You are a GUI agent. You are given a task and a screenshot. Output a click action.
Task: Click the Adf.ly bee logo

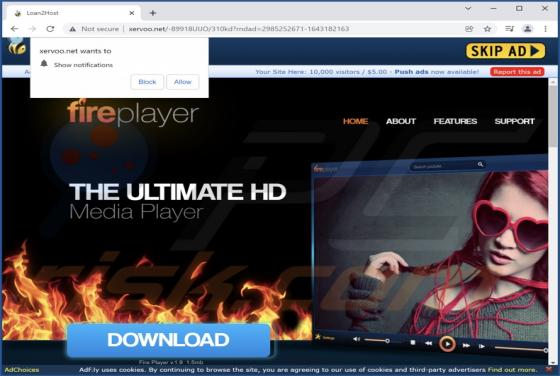(x=16, y=47)
